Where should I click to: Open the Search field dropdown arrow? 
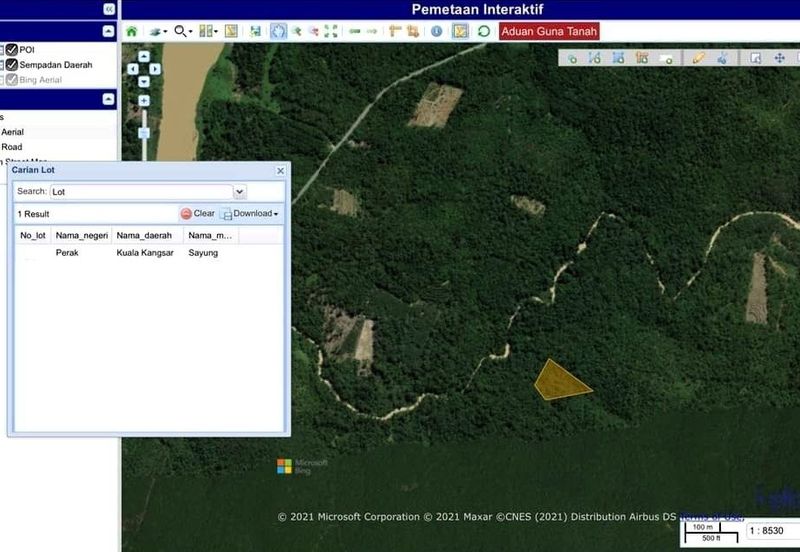click(x=239, y=191)
